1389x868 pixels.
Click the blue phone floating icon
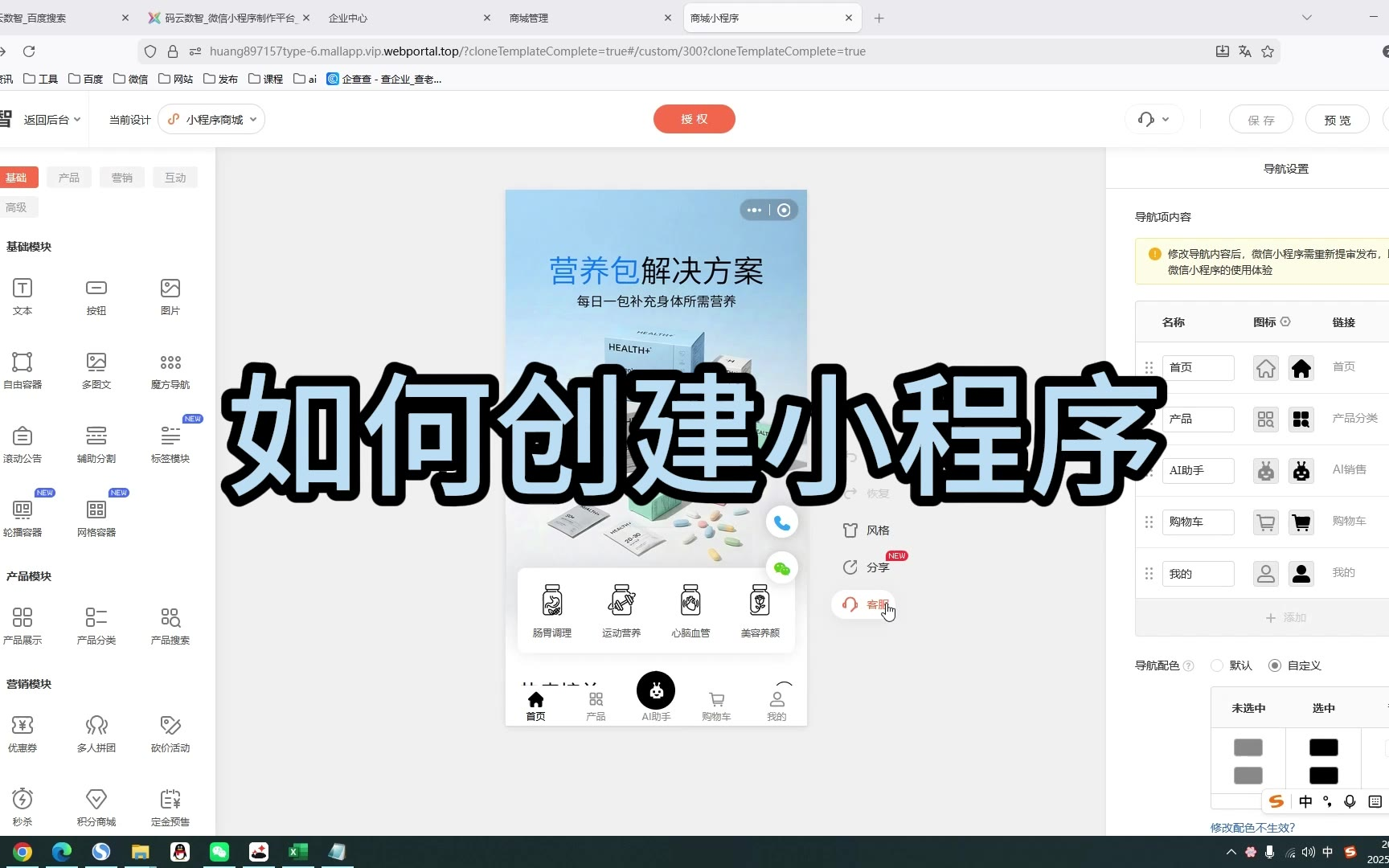[782, 522]
